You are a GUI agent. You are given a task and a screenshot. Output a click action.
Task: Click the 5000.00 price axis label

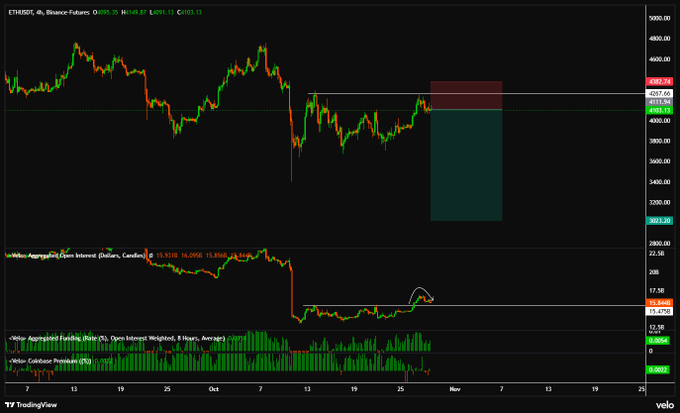[660, 18]
